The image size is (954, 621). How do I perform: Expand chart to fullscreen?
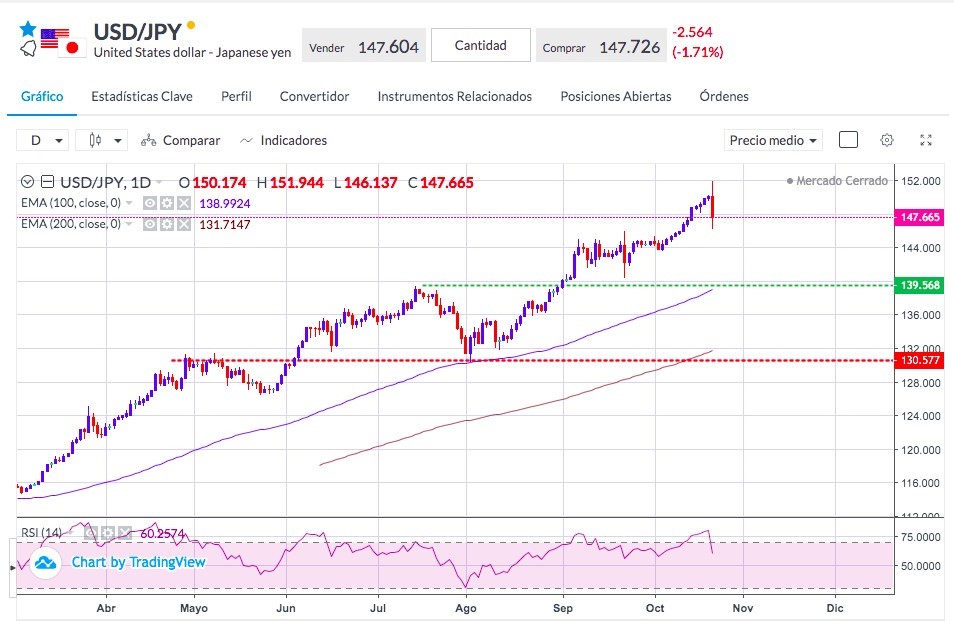(x=925, y=141)
